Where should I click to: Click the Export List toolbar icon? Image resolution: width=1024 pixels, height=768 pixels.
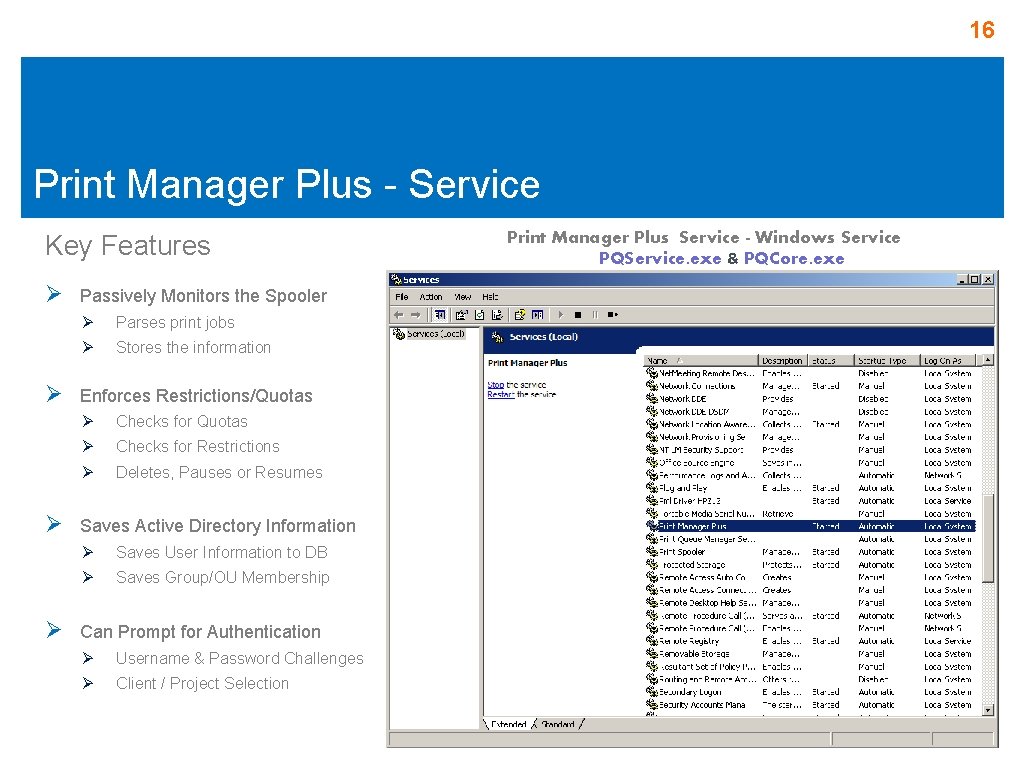tap(497, 315)
